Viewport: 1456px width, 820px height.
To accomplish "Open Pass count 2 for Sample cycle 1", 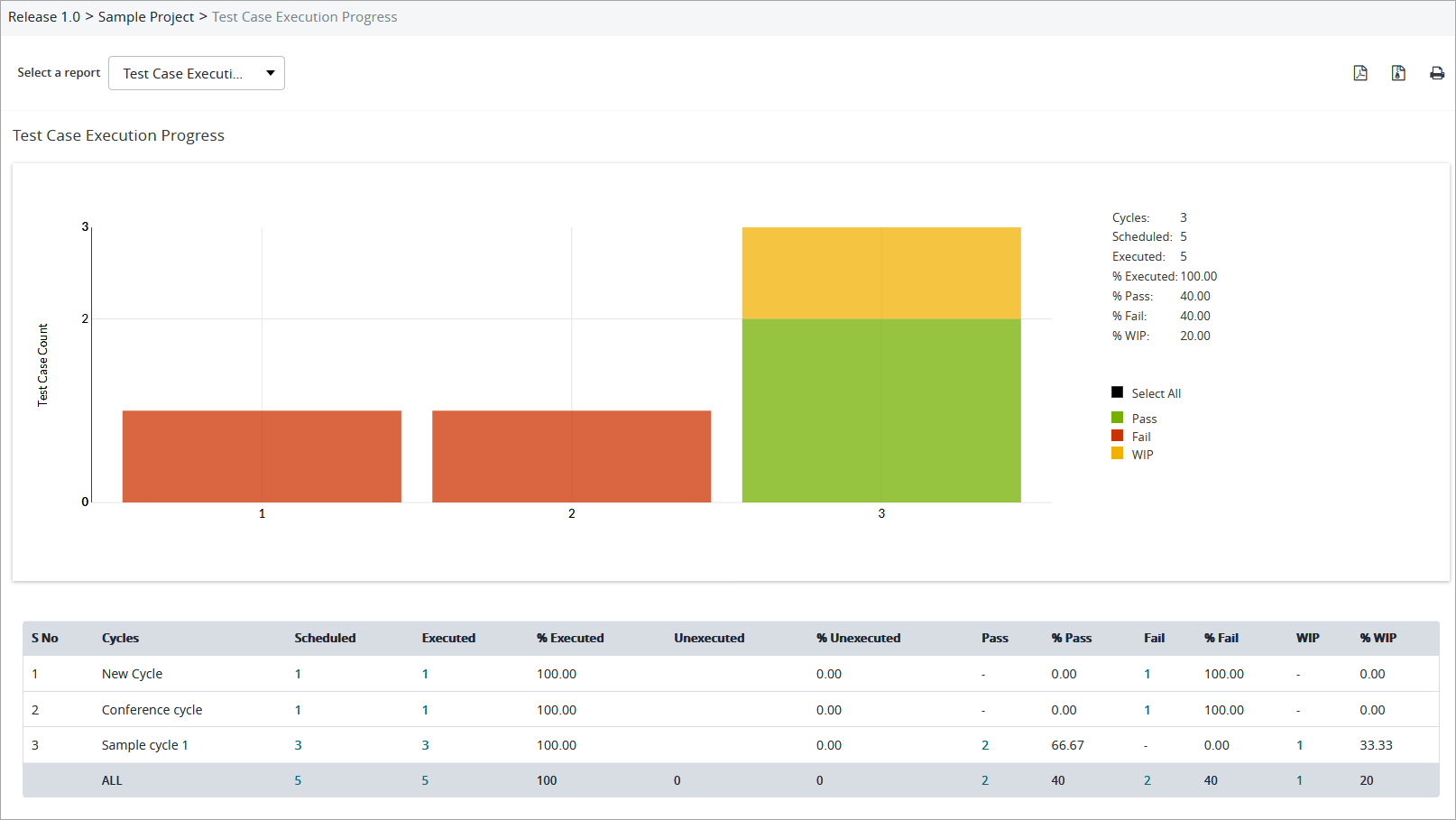I will 985,745.
